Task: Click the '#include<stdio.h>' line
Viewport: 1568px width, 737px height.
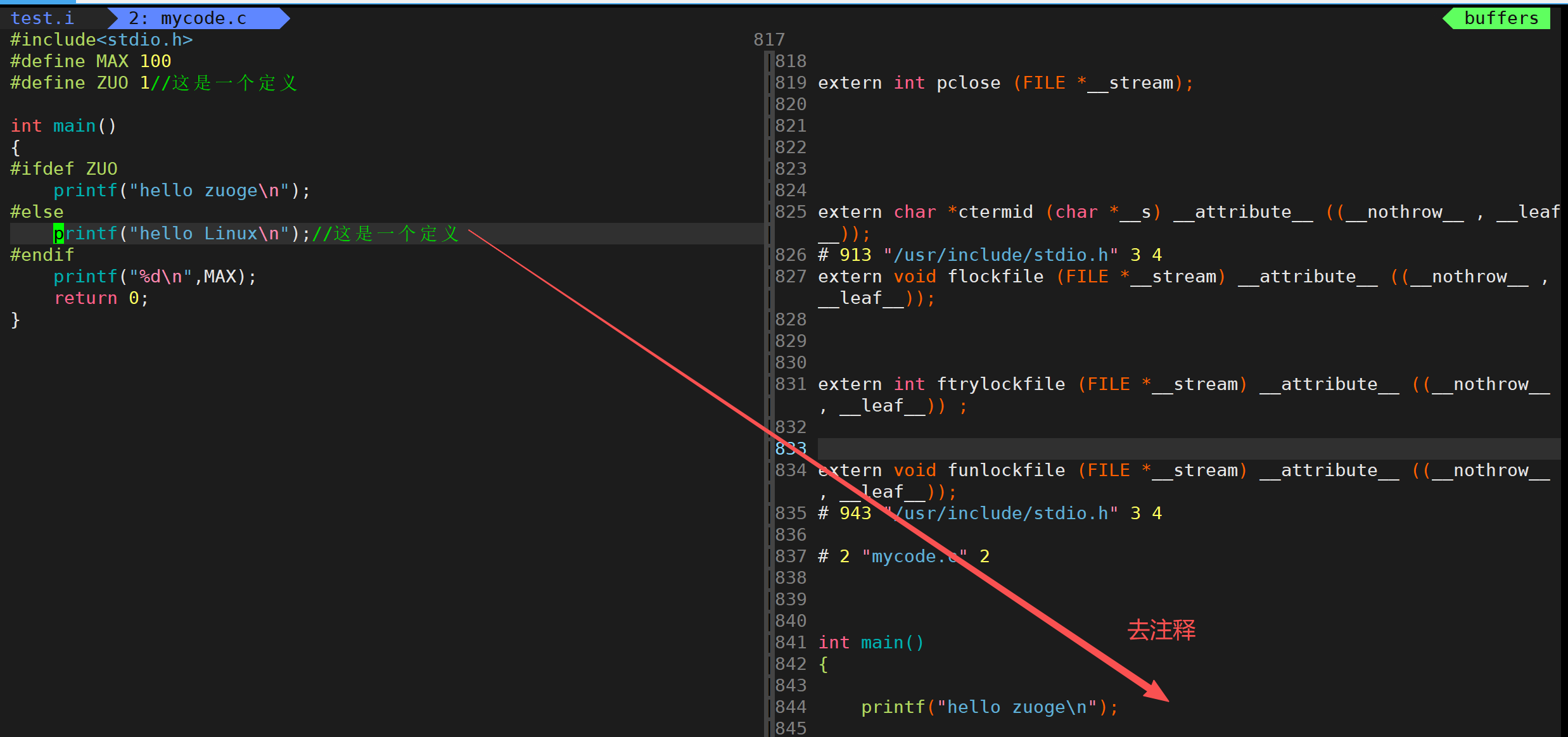Action: (x=101, y=40)
